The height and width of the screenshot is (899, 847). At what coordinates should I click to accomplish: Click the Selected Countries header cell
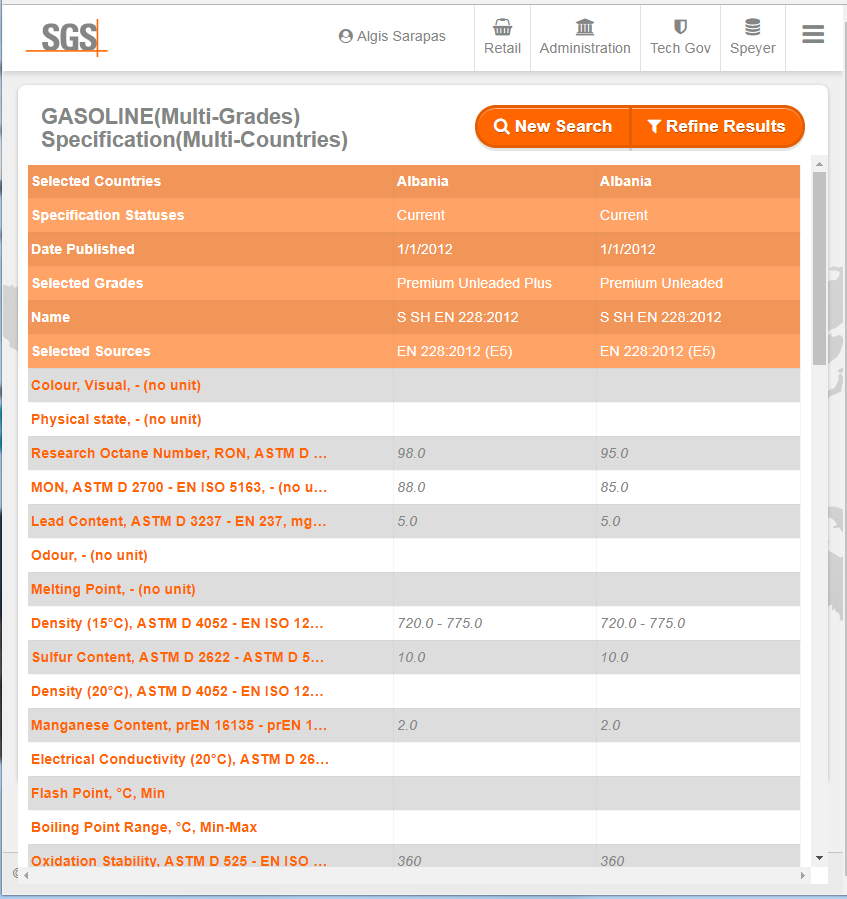coord(210,181)
